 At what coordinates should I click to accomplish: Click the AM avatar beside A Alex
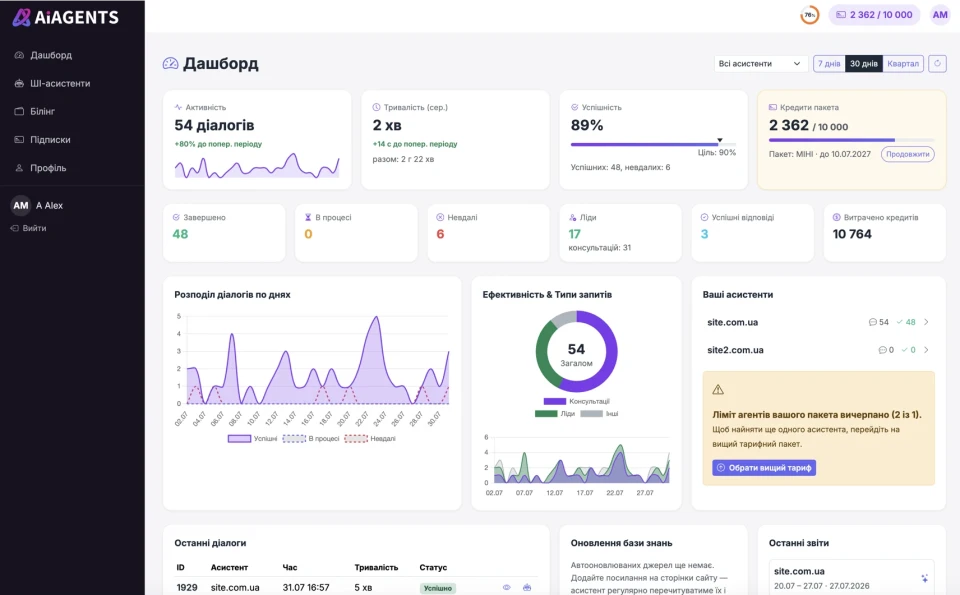(x=21, y=206)
